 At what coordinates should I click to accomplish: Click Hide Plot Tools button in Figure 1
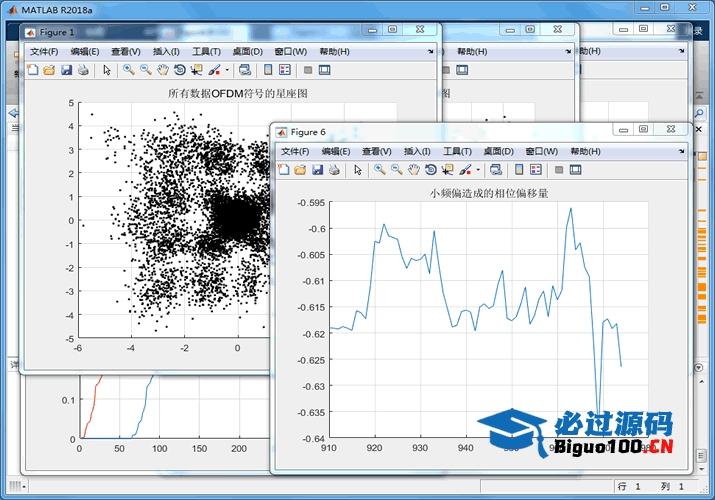(308, 70)
